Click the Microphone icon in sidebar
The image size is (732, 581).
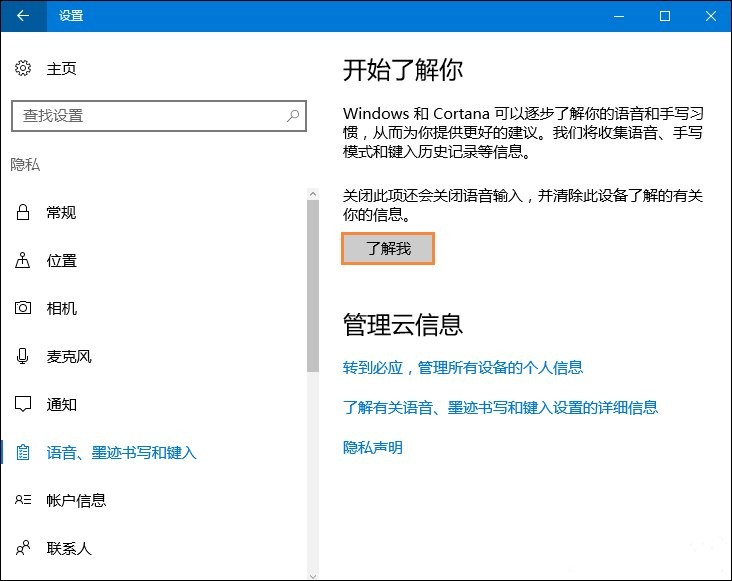(x=23, y=357)
